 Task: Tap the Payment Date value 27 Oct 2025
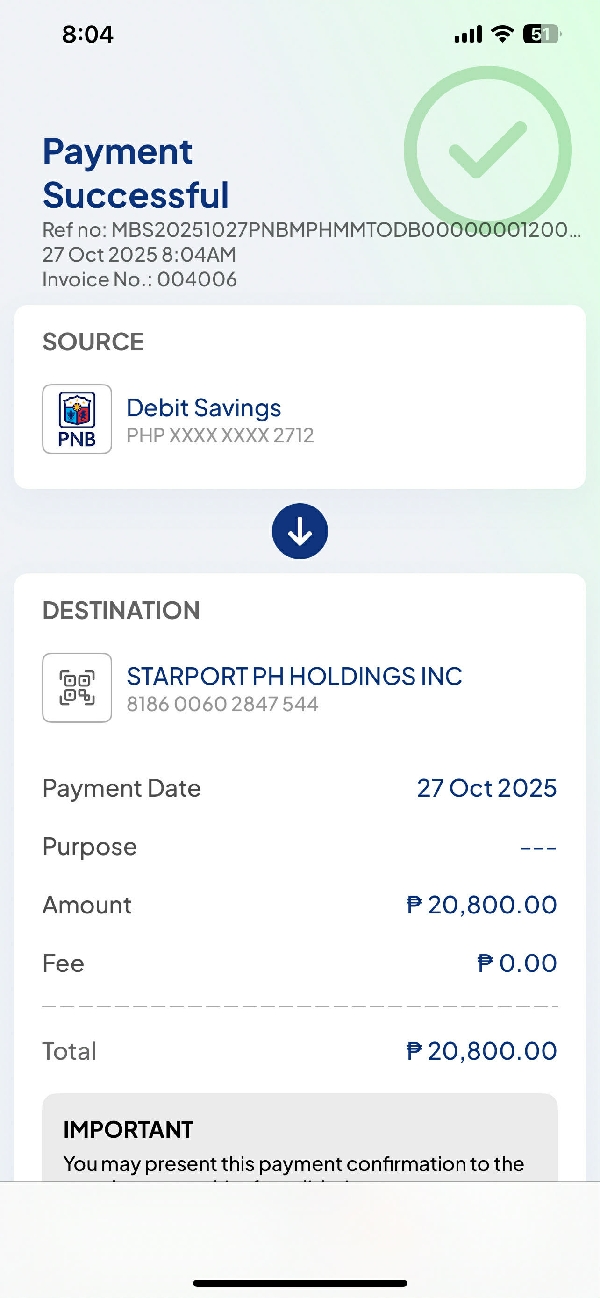tap(486, 788)
